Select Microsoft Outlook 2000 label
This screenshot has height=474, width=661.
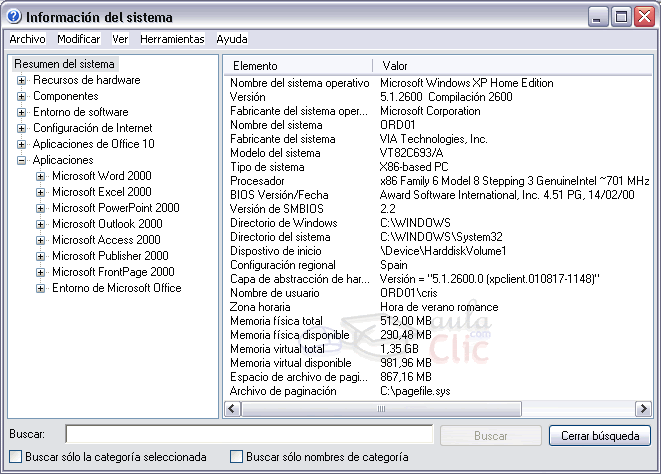pyautogui.click(x=107, y=224)
